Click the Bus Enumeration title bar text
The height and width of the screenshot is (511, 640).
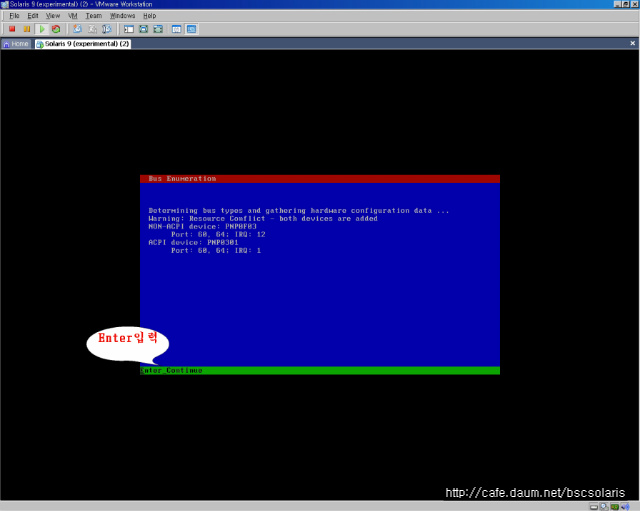[x=182, y=179]
